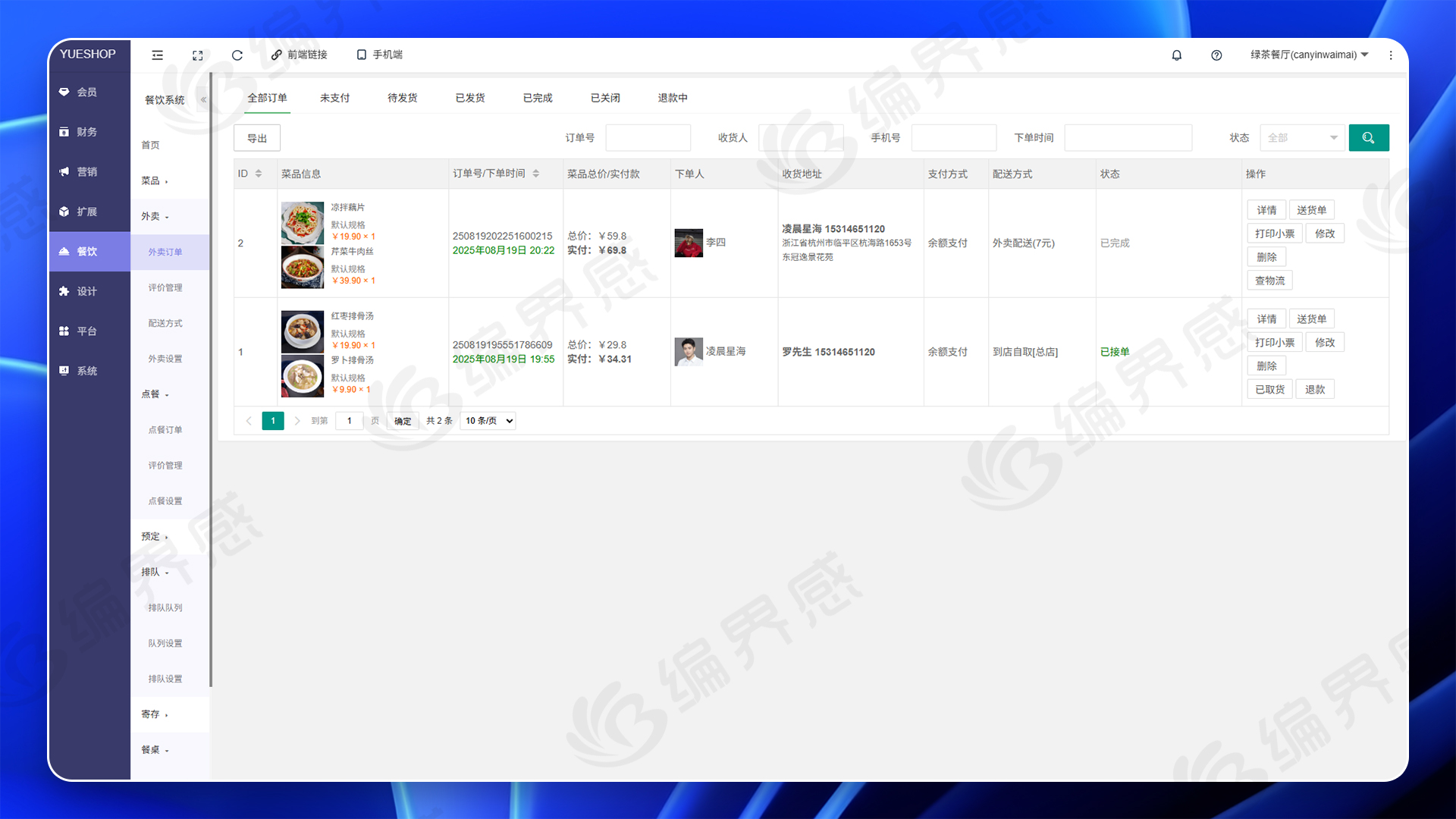Open the 绿茶餐厅 account dropdown

(x=1310, y=55)
